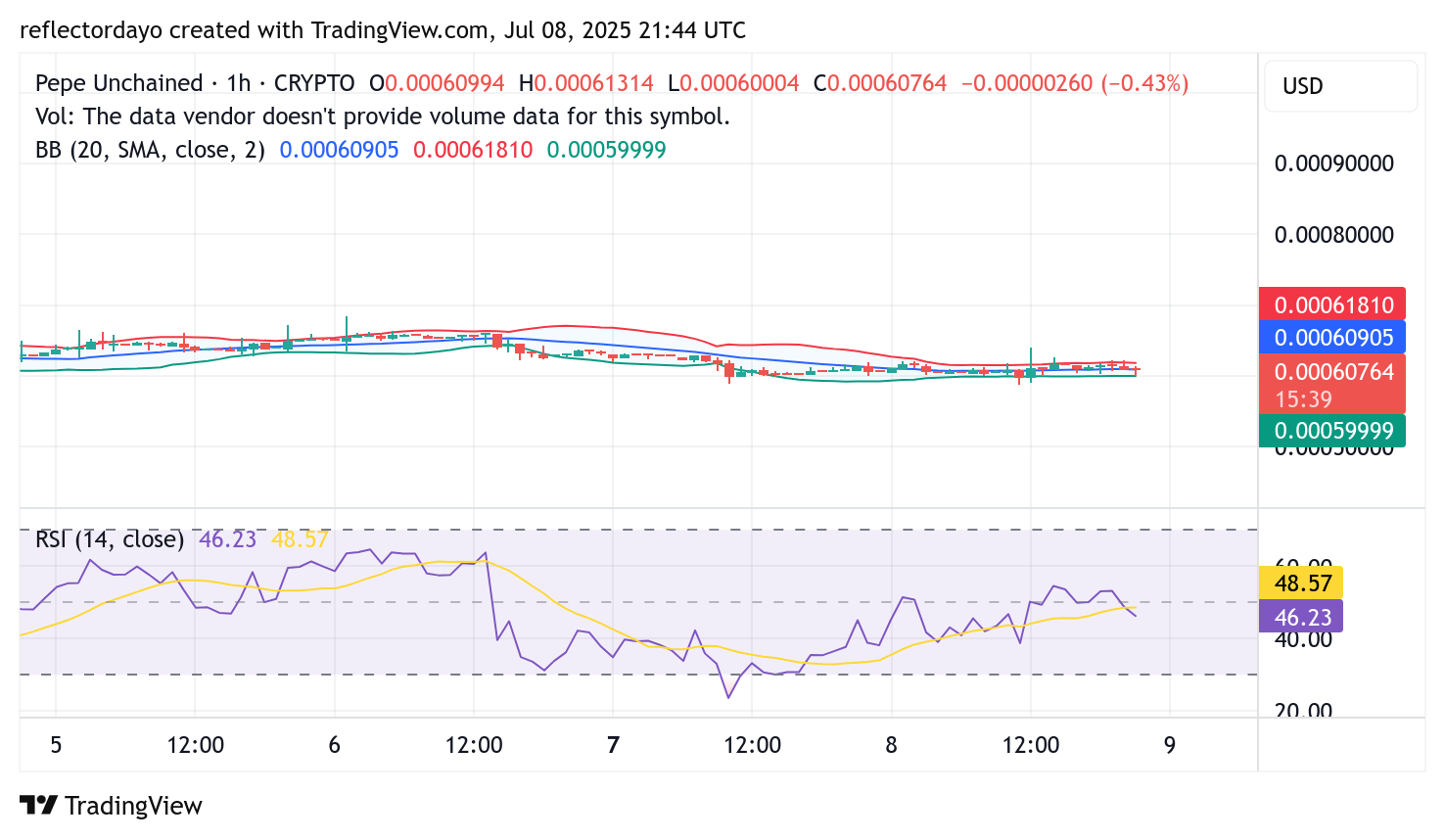1445x840 pixels.
Task: Click the candle countdown timer 15:39
Action: pos(1303,399)
